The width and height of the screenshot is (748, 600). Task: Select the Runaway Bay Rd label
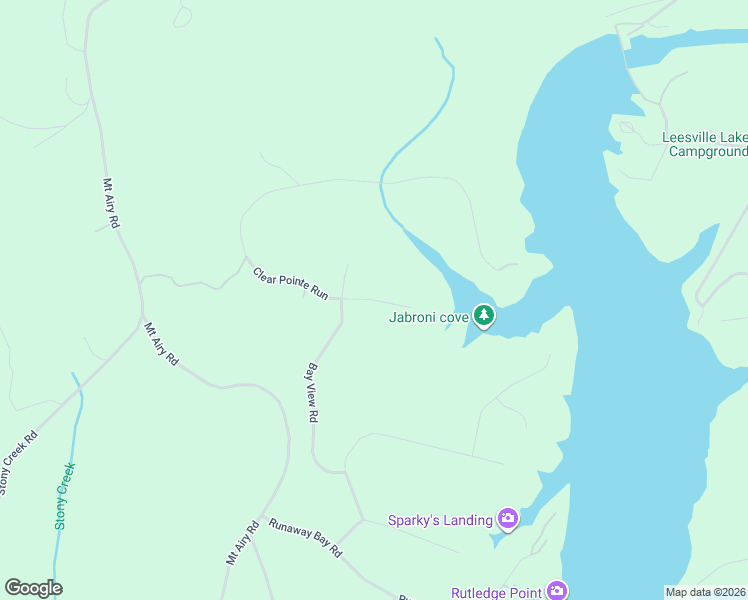tap(305, 538)
